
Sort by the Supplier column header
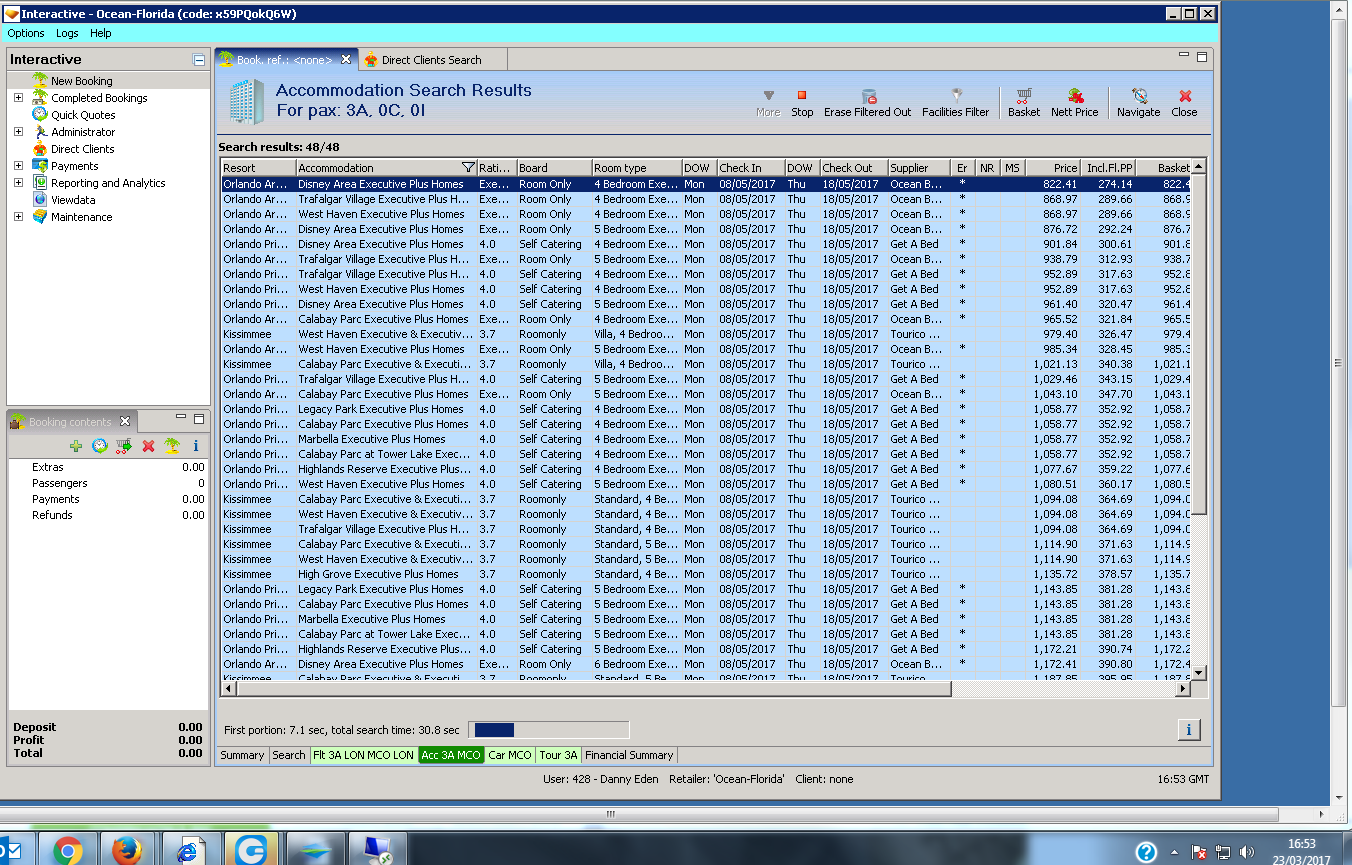click(x=919, y=168)
